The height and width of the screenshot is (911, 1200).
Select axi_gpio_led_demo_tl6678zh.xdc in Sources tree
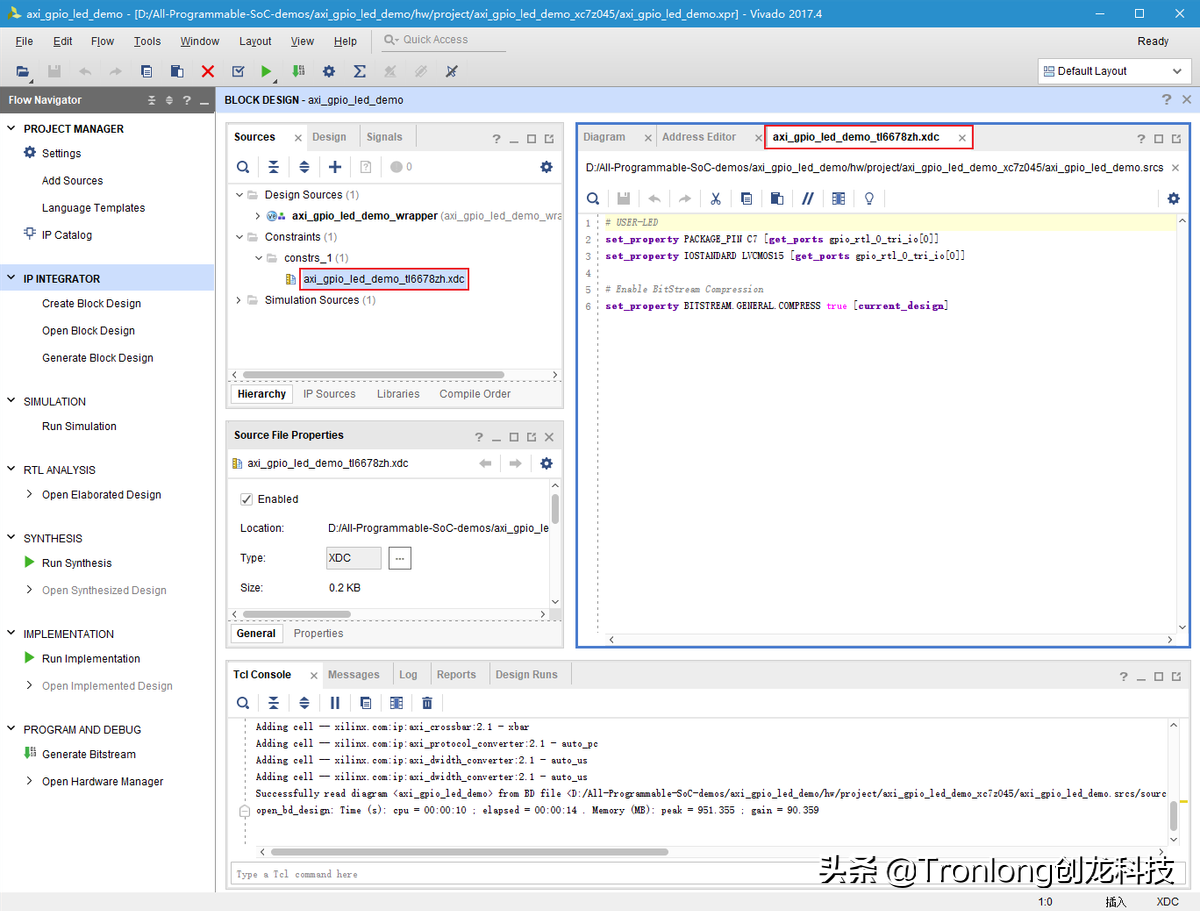click(x=384, y=279)
